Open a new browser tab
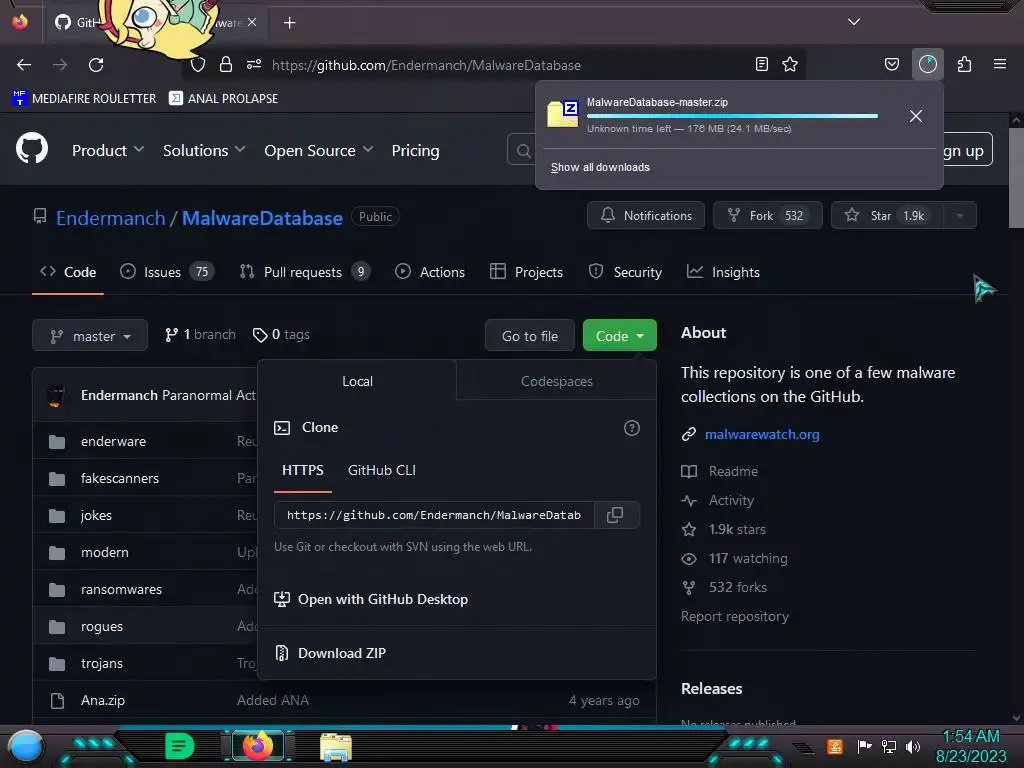 [x=289, y=23]
